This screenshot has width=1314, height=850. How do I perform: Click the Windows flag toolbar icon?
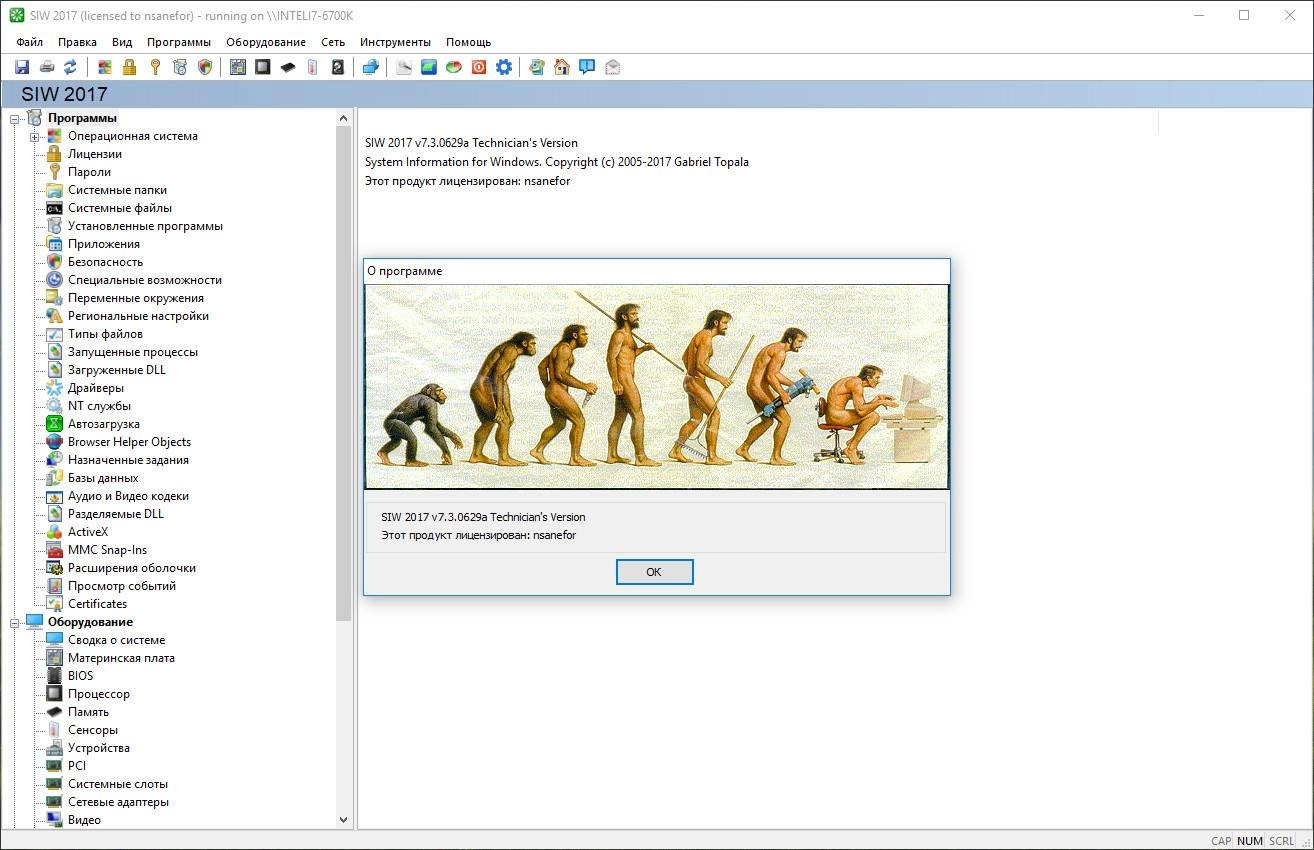click(x=104, y=67)
